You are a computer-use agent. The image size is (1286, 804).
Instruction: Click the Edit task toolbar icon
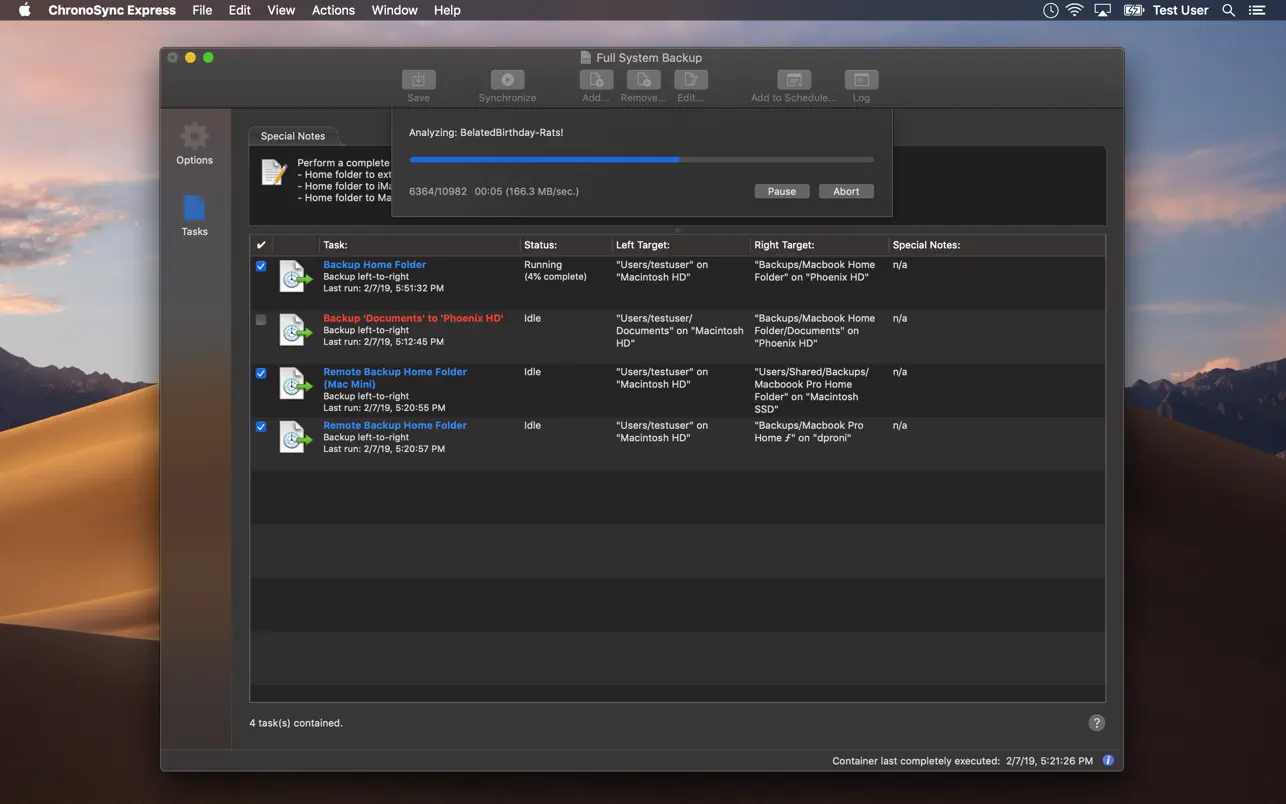click(x=691, y=80)
